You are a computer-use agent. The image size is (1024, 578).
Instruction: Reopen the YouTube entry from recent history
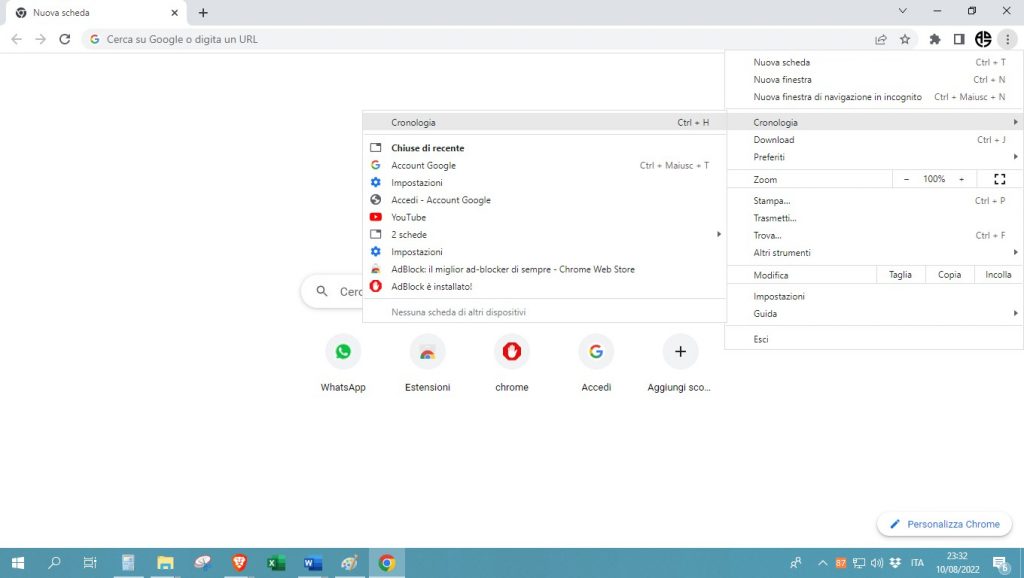point(409,217)
